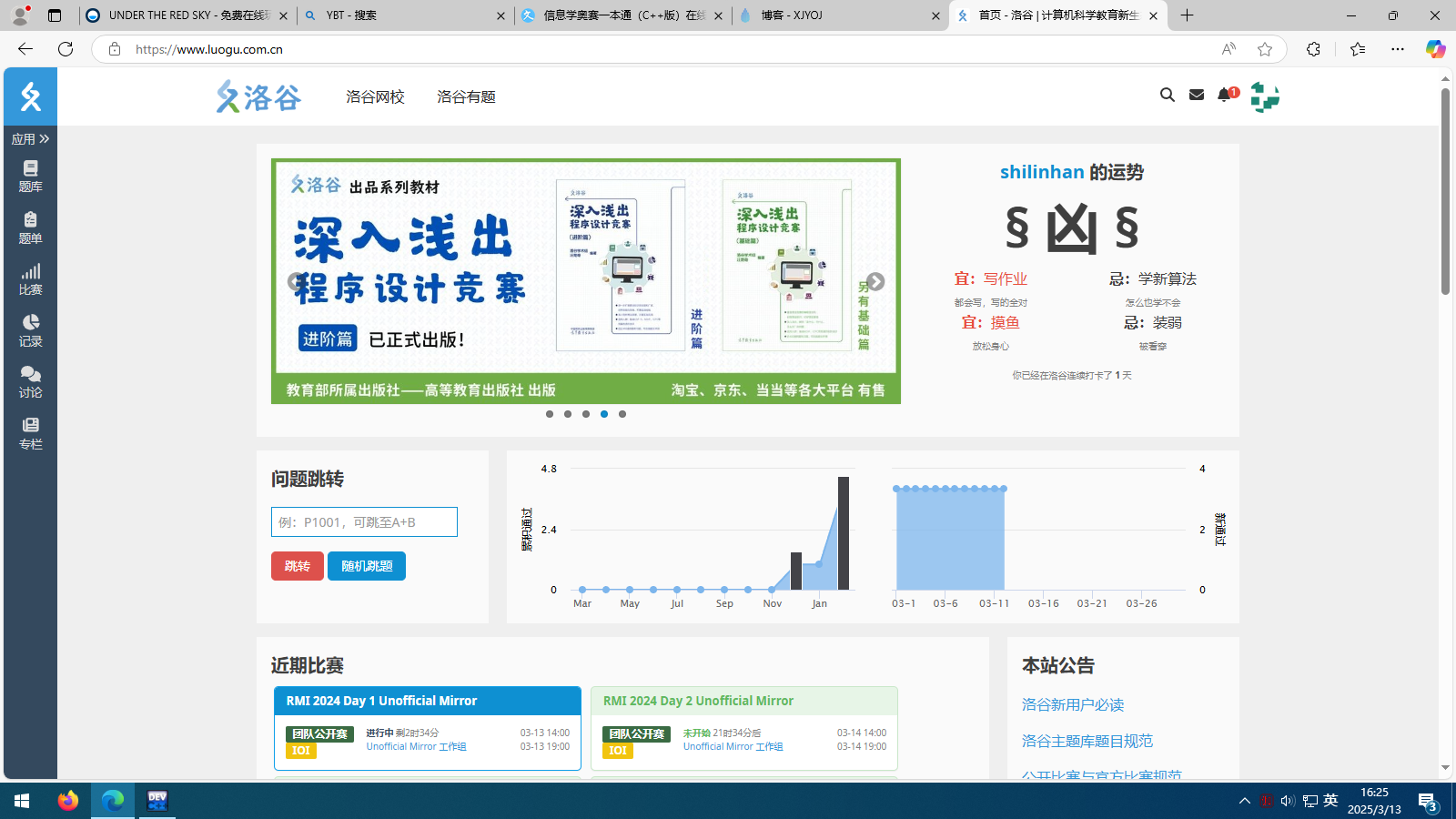Open RMI 2024 Day 1 Unofficial Mirror contest
Screen dimensions: 1456x819
[x=381, y=701]
